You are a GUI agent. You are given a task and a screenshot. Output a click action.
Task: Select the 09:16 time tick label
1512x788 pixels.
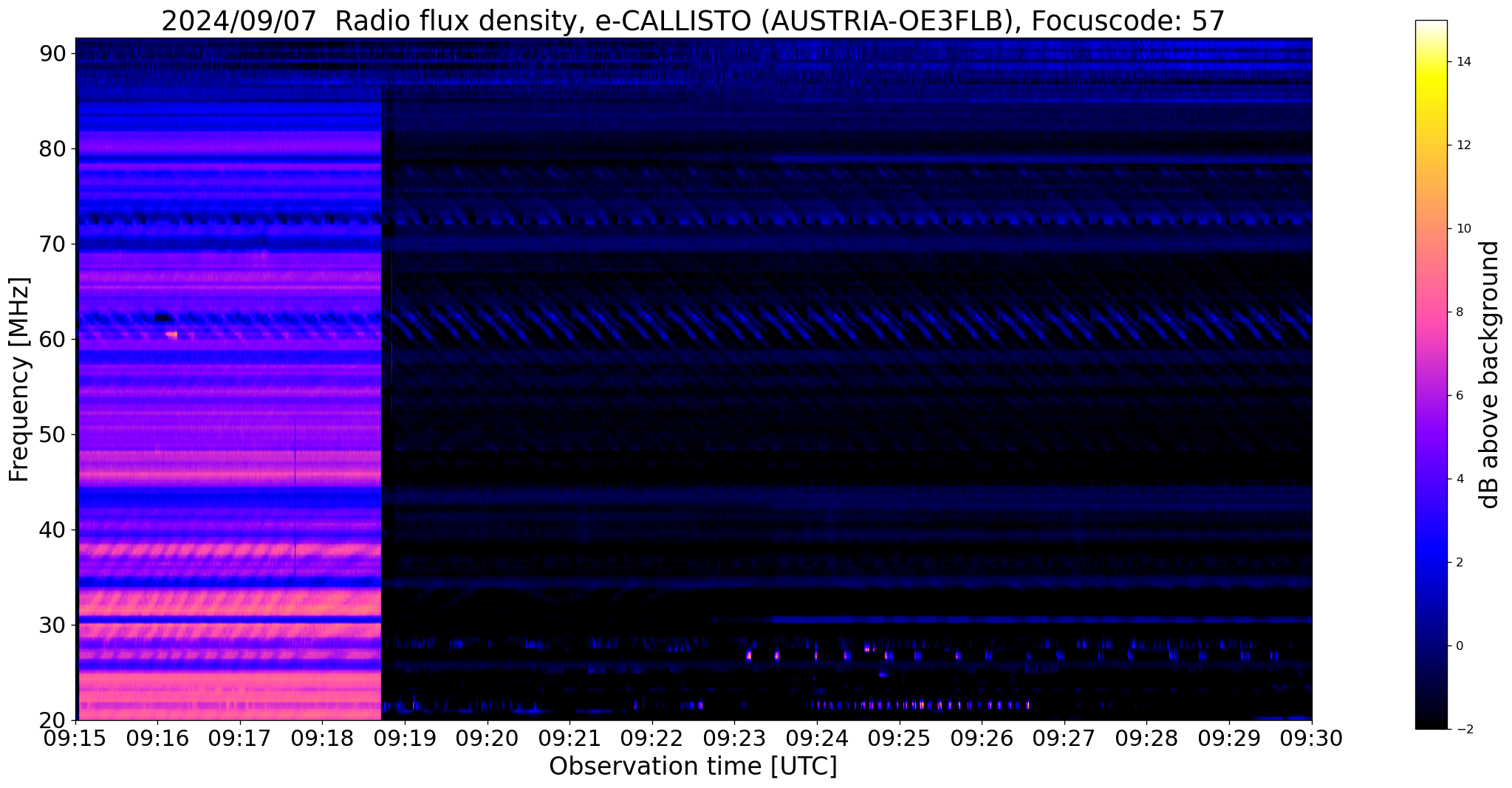(157, 739)
